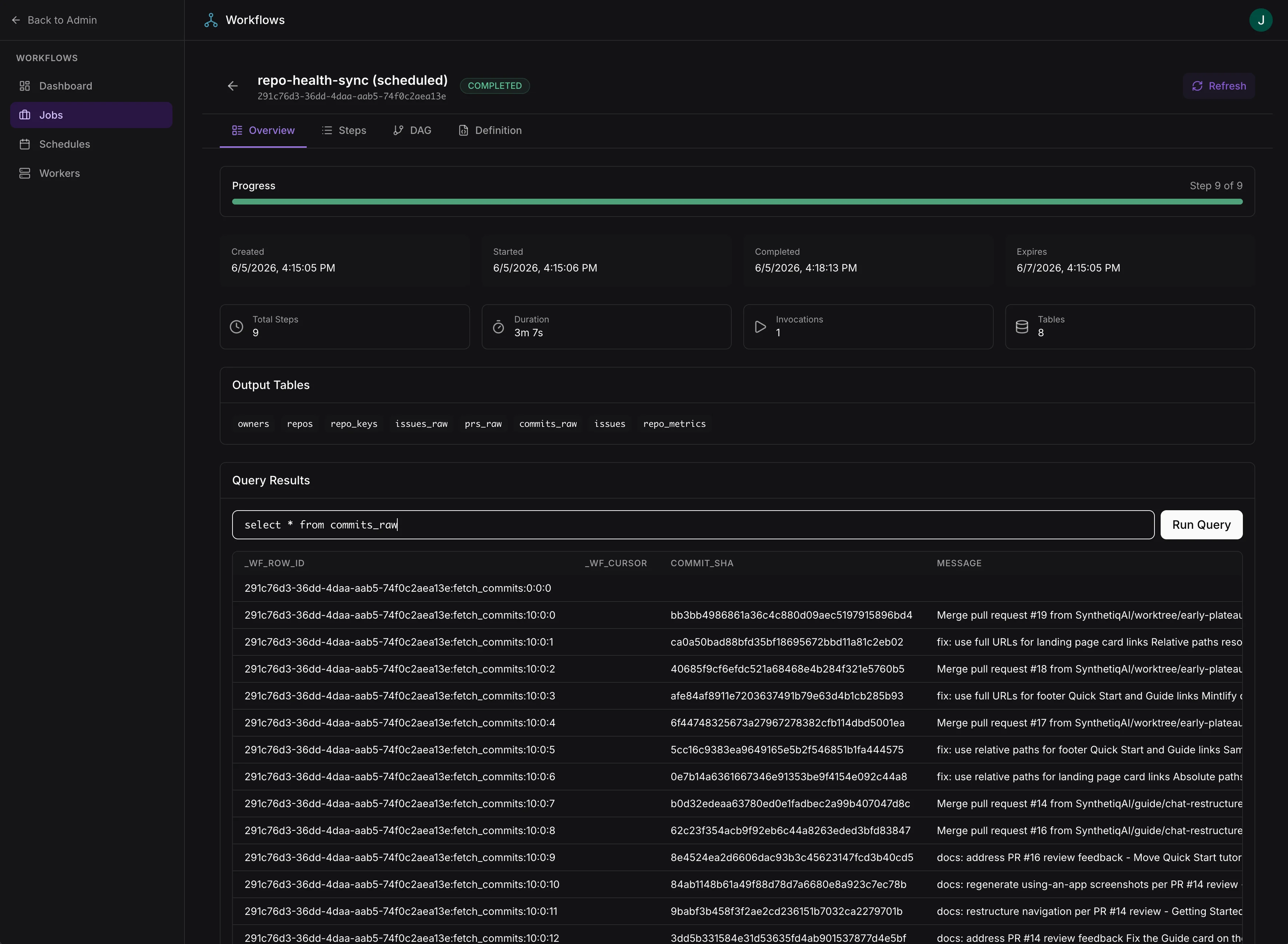Click the Steps list icon
Image resolution: width=1288 pixels, height=944 pixels.
tap(327, 130)
